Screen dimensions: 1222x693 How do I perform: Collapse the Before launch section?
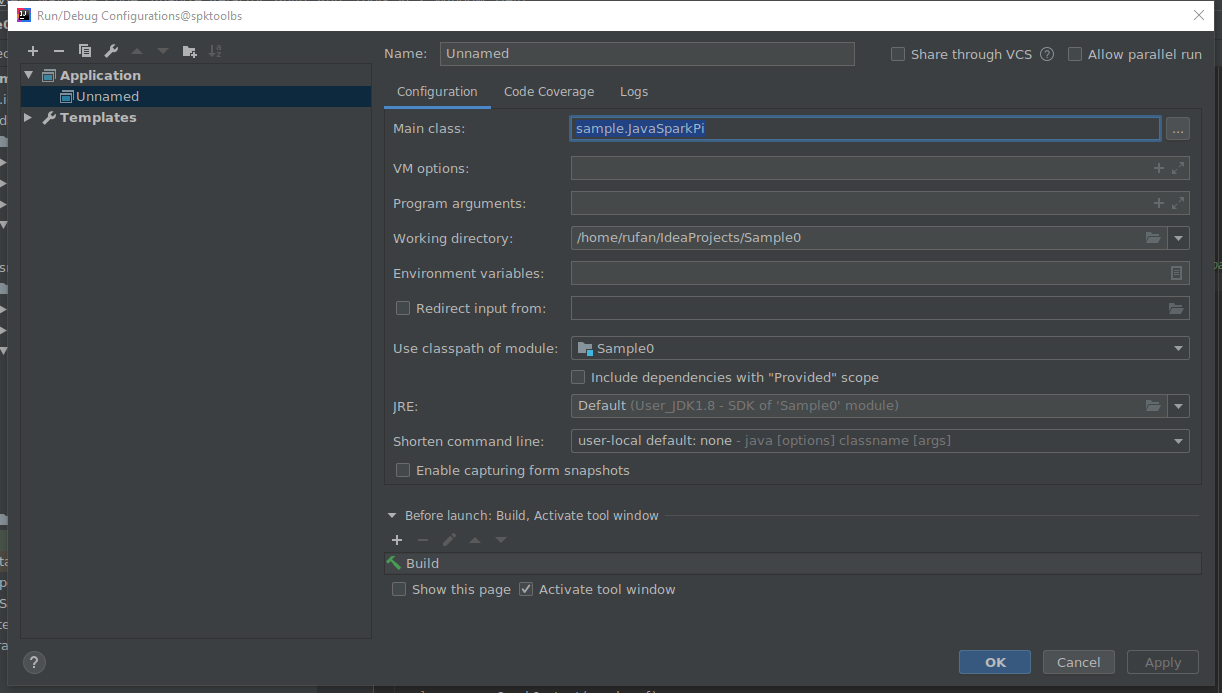[392, 516]
